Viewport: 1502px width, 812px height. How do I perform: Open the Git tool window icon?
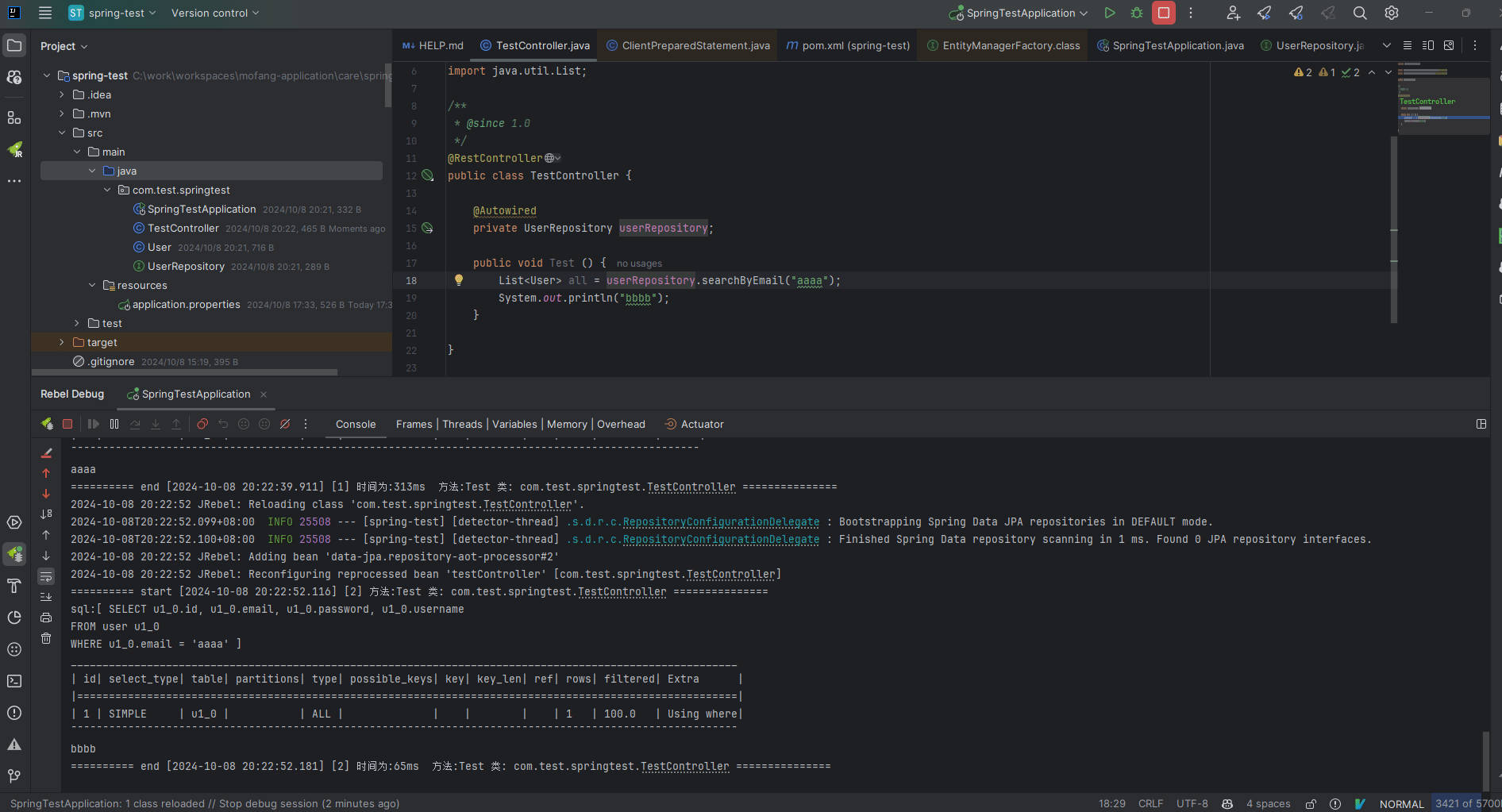coord(14,775)
